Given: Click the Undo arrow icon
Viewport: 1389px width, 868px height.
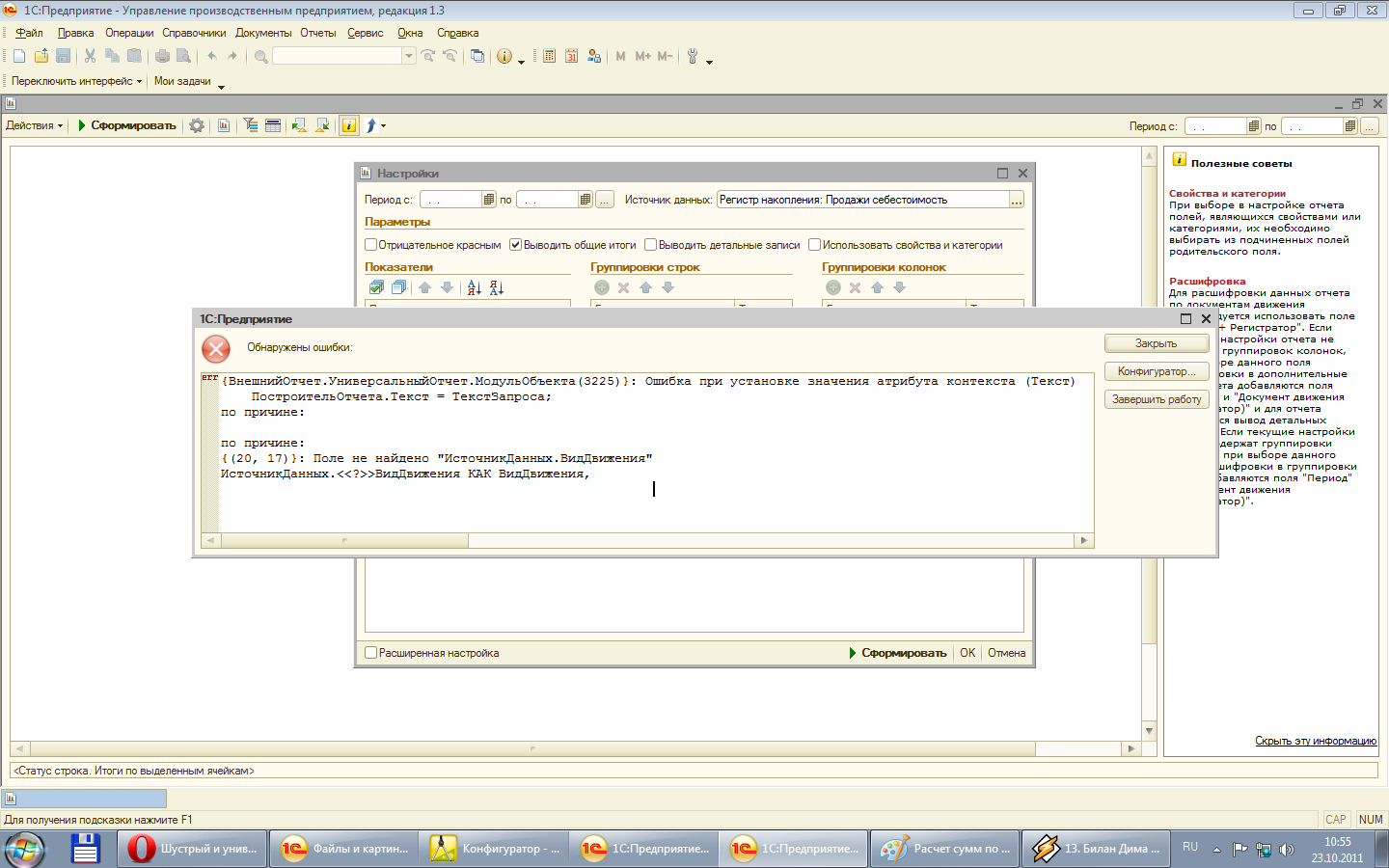Looking at the screenshot, I should click(211, 57).
